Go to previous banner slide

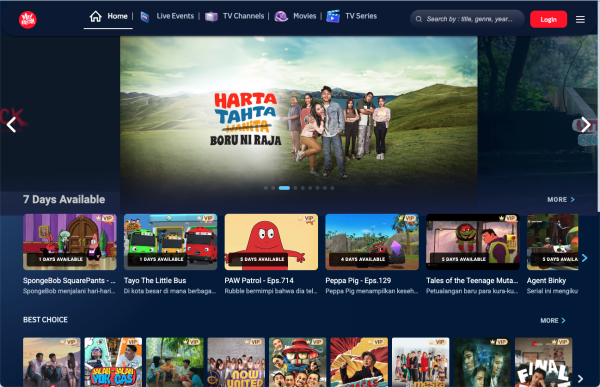(x=11, y=125)
